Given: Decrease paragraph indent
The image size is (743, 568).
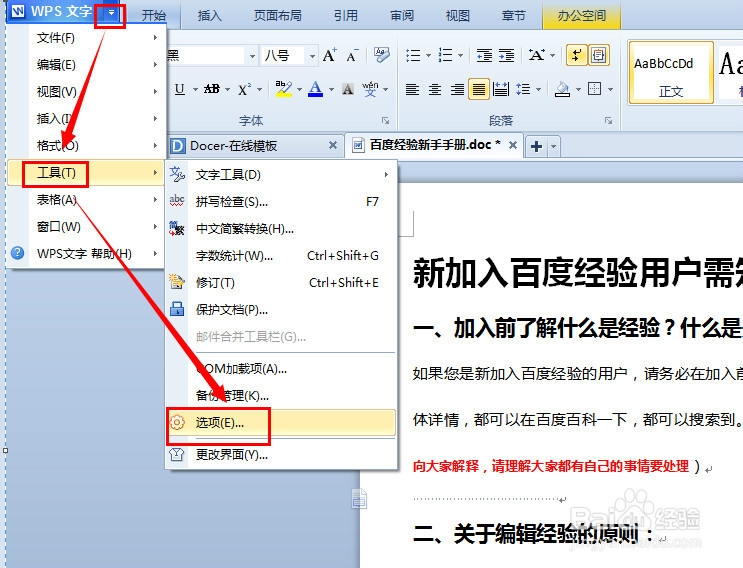Looking at the screenshot, I should (x=484, y=55).
